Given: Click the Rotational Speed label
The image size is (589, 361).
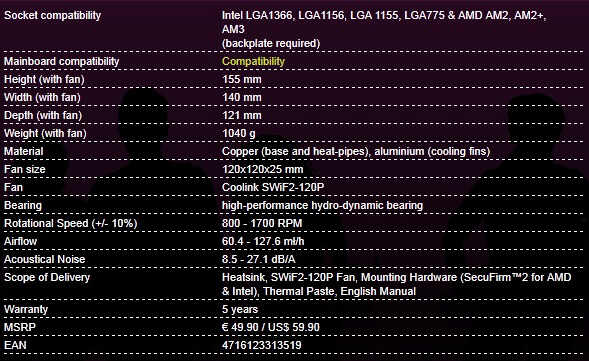Looking at the screenshot, I should 71,224.
